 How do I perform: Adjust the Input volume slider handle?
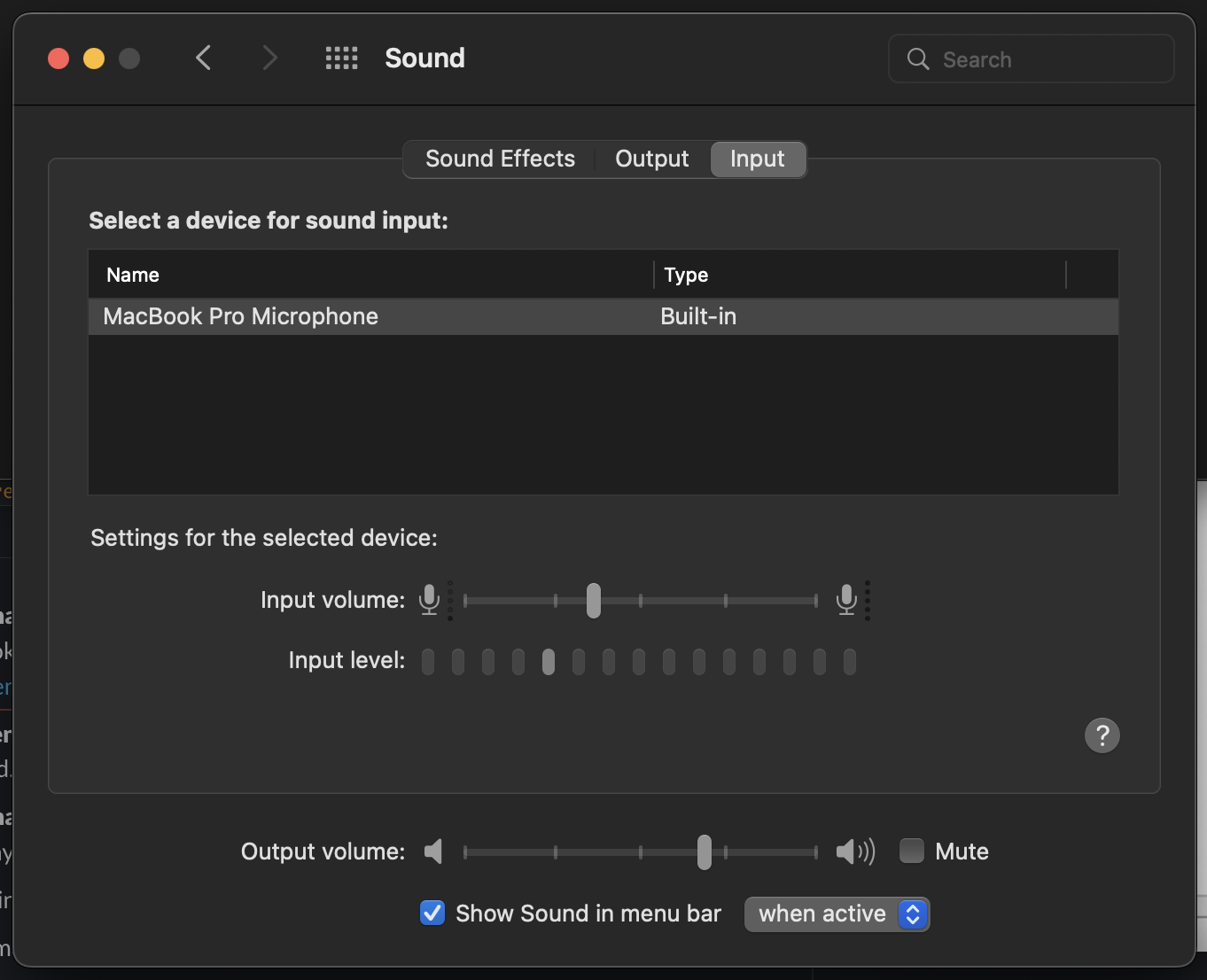click(x=594, y=601)
